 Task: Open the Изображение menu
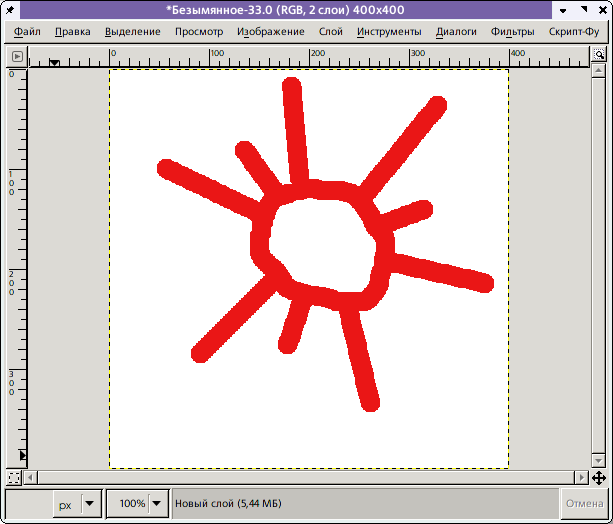(271, 31)
